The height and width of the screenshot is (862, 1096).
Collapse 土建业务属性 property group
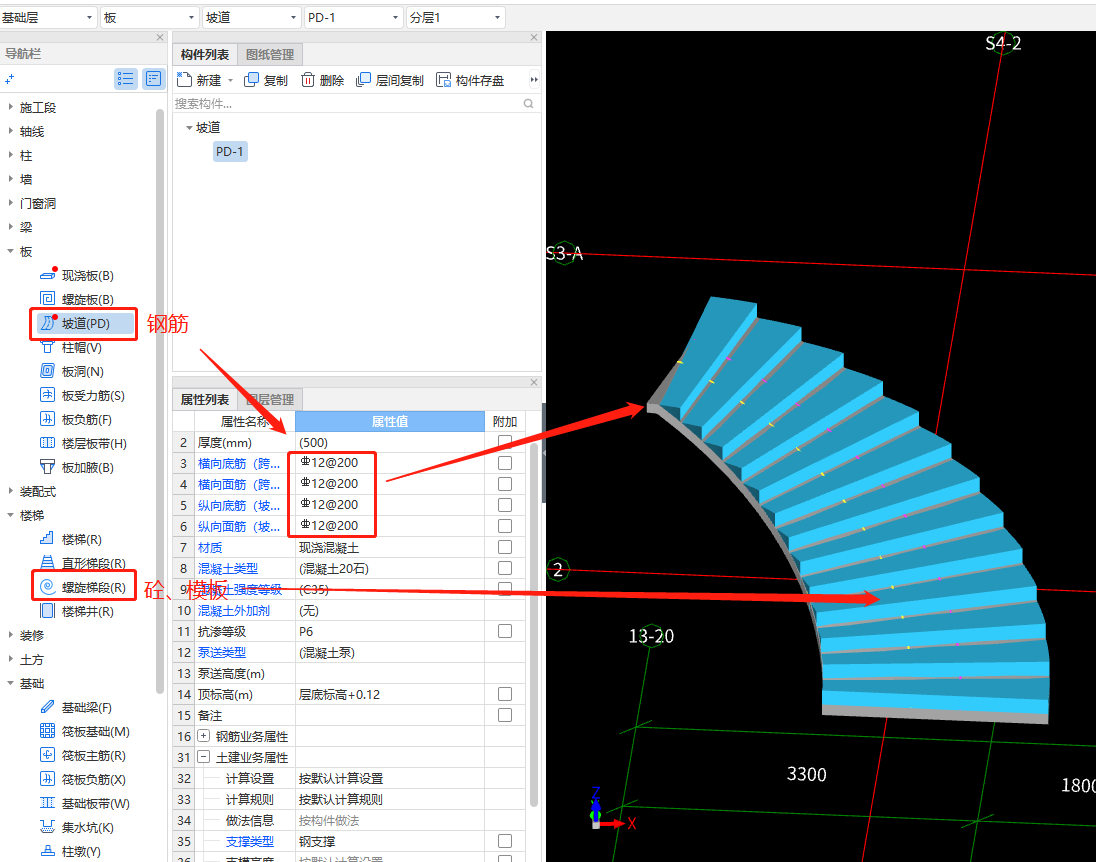point(203,756)
